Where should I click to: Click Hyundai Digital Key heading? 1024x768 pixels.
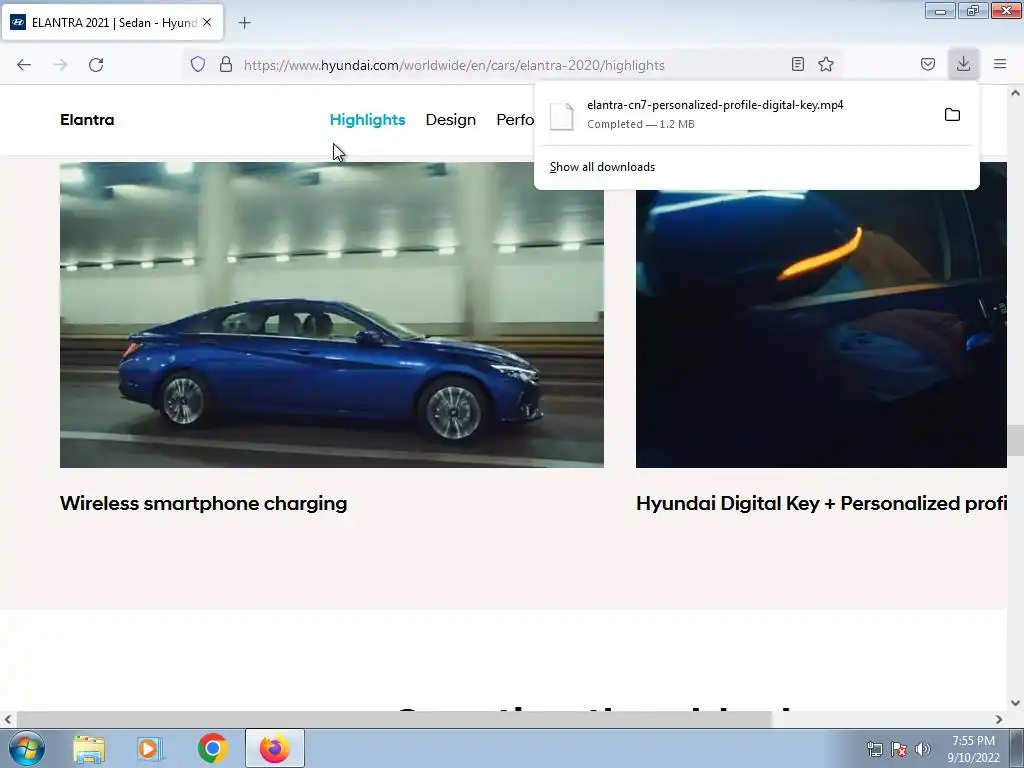(821, 504)
